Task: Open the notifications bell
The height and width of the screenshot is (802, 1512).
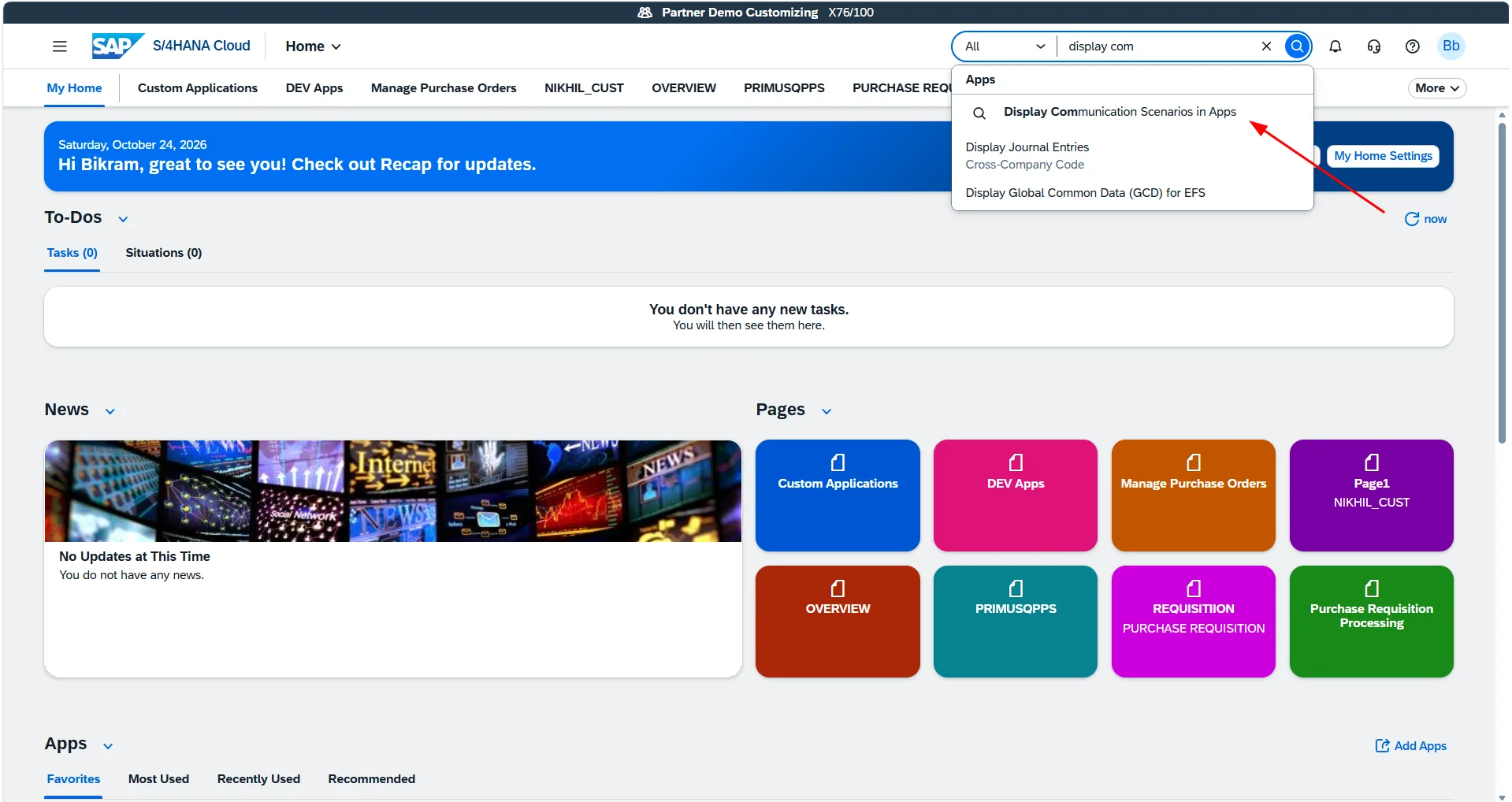Action: pyautogui.click(x=1335, y=46)
